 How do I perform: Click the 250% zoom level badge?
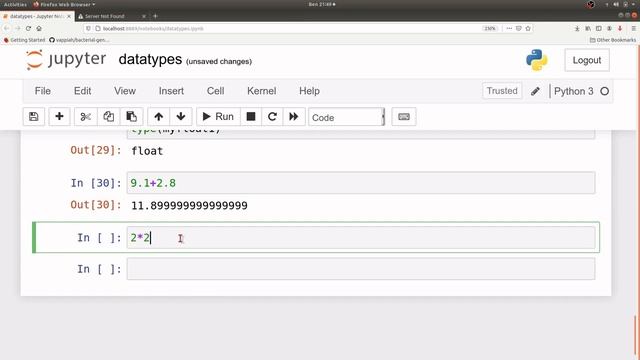490,29
